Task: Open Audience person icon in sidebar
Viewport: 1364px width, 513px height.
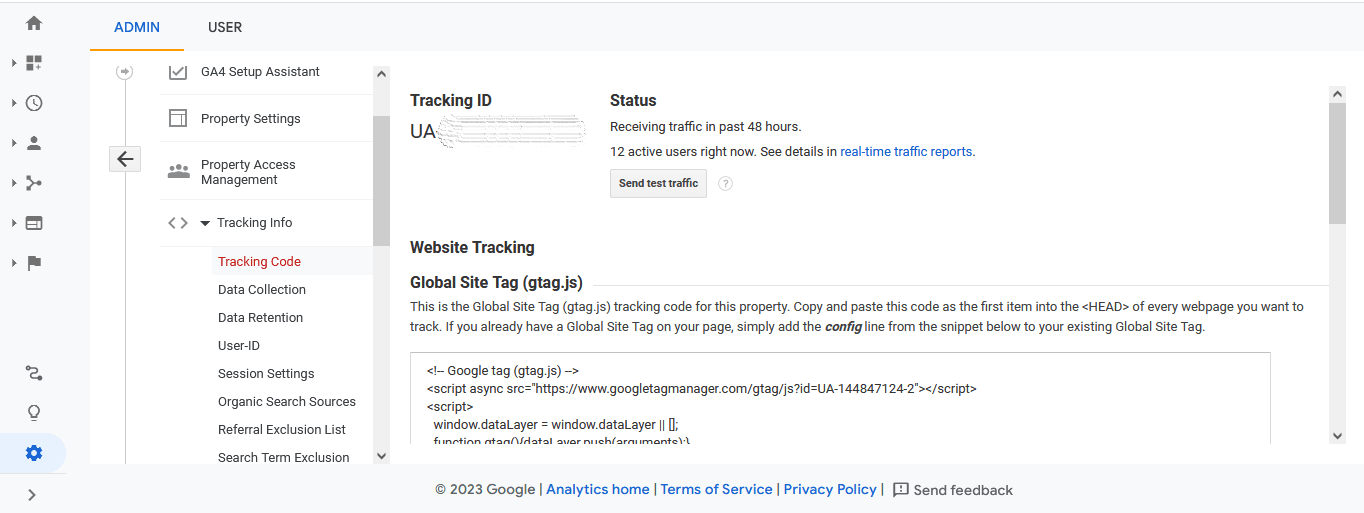Action: pyautogui.click(x=34, y=143)
